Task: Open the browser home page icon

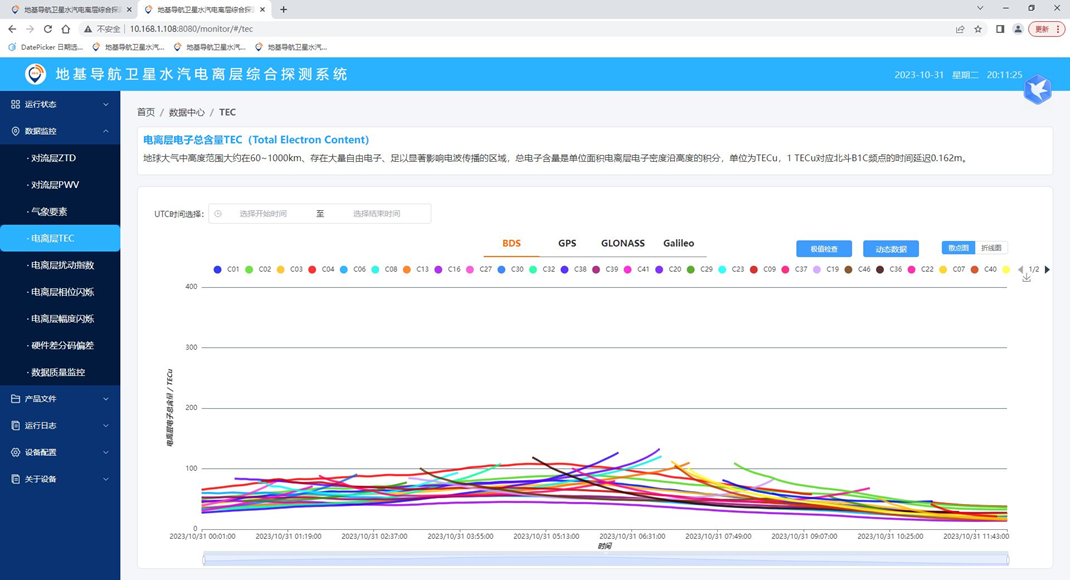Action: (x=66, y=29)
